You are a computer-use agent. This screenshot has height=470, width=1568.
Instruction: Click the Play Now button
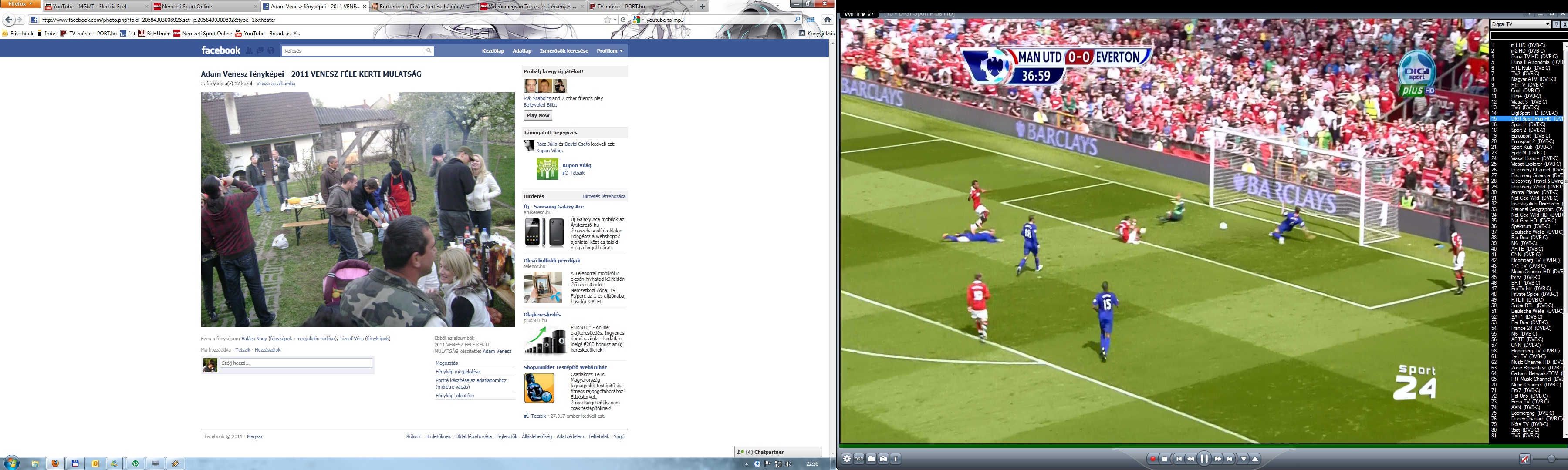(x=537, y=115)
